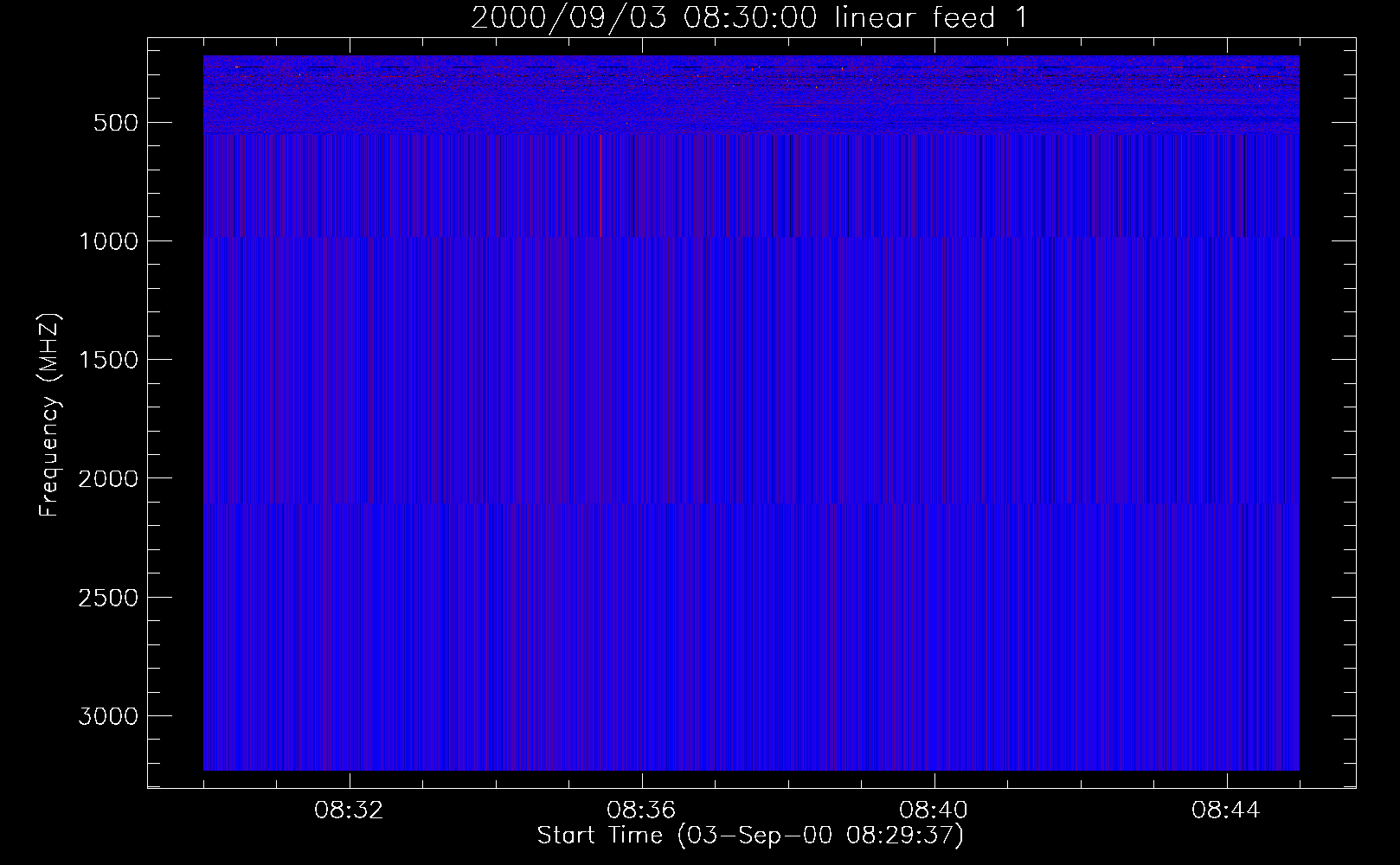Click the 2500 frequency tick label
Image resolution: width=1400 pixels, height=865 pixels.
[x=108, y=598]
